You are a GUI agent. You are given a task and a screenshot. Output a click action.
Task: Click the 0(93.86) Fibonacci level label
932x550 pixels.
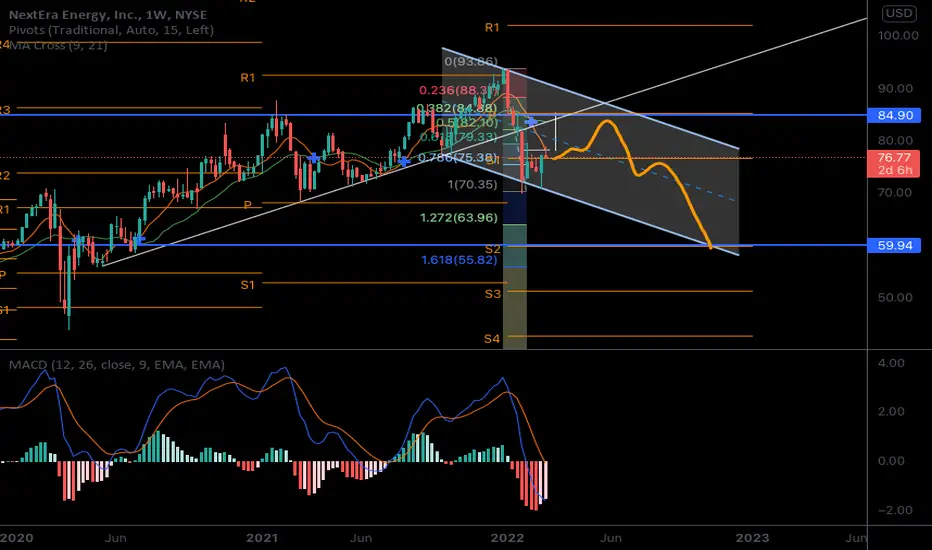[x=471, y=61]
